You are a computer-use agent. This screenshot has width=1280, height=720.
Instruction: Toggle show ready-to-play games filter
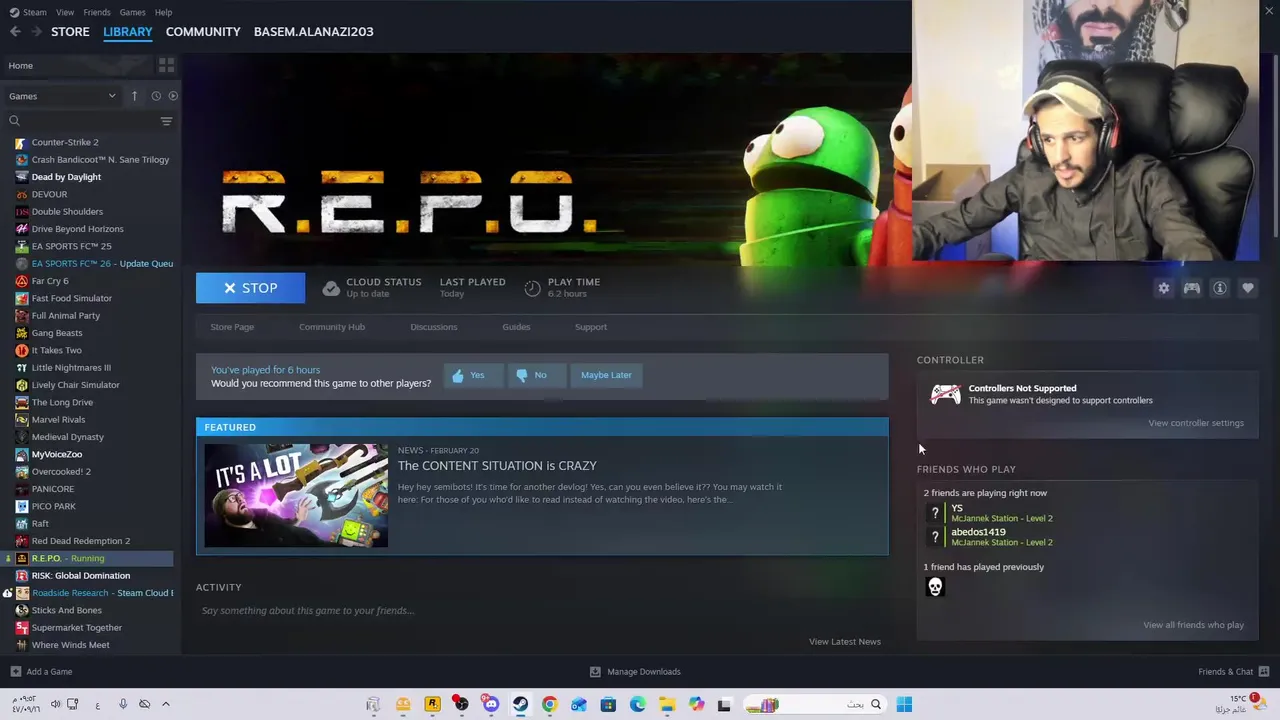(x=173, y=96)
